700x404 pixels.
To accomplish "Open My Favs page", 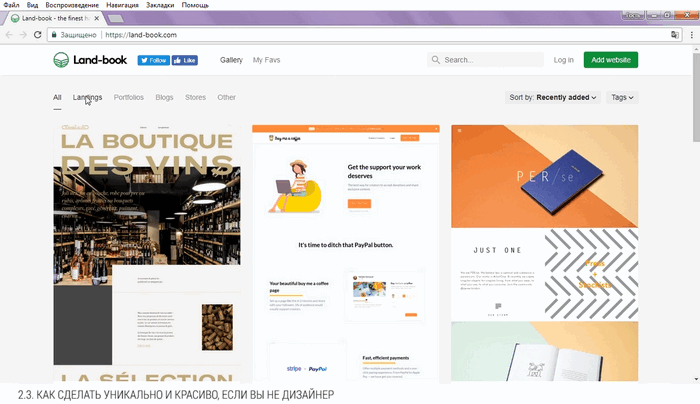I will (x=267, y=60).
